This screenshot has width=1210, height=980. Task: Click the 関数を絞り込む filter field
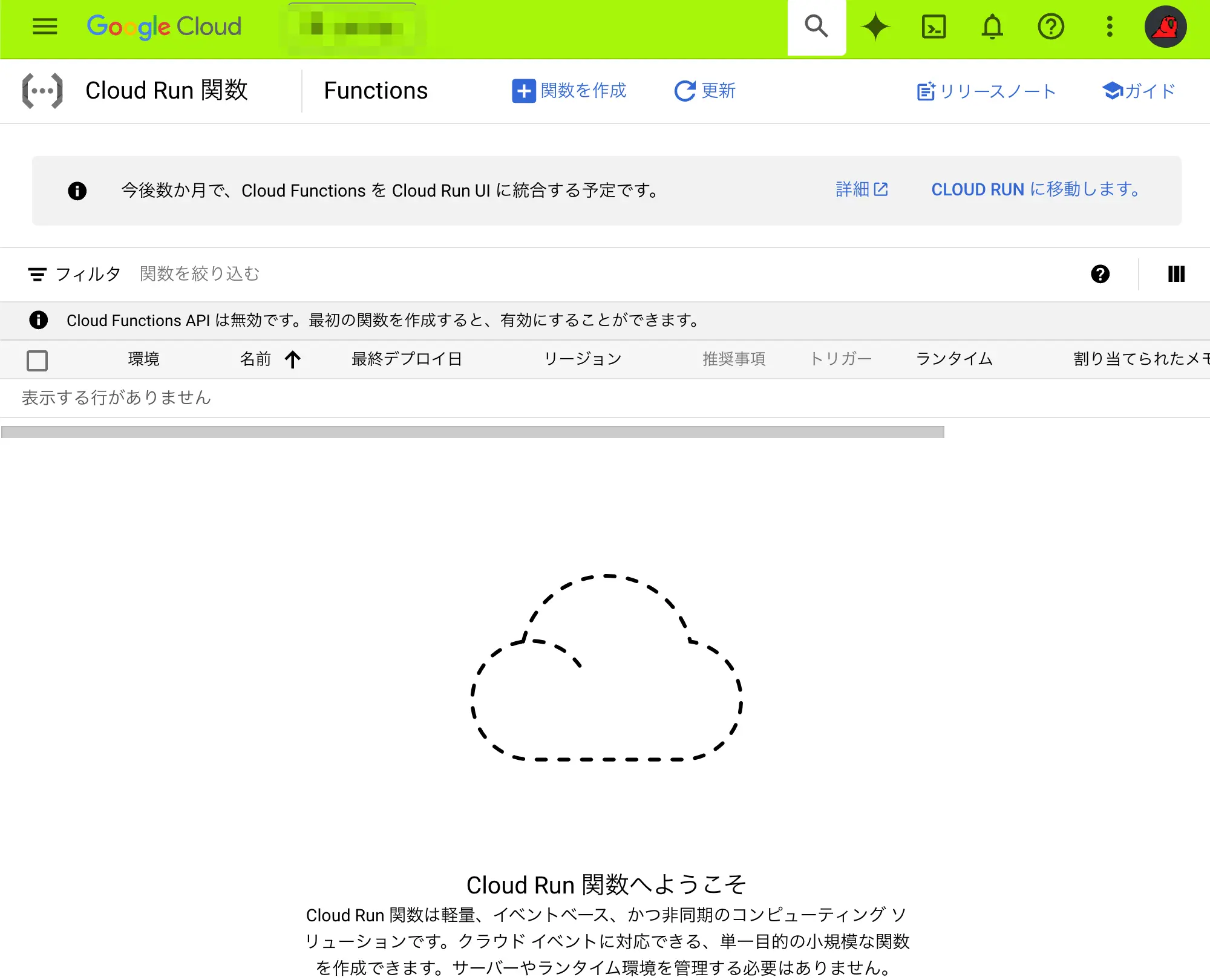click(x=200, y=274)
